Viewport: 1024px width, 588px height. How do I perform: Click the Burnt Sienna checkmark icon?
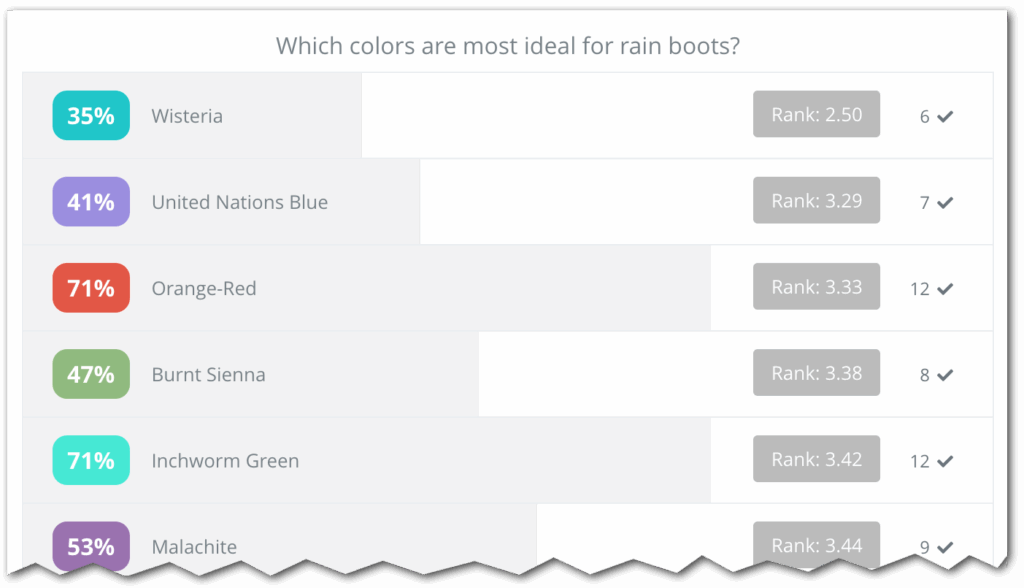[945, 375]
